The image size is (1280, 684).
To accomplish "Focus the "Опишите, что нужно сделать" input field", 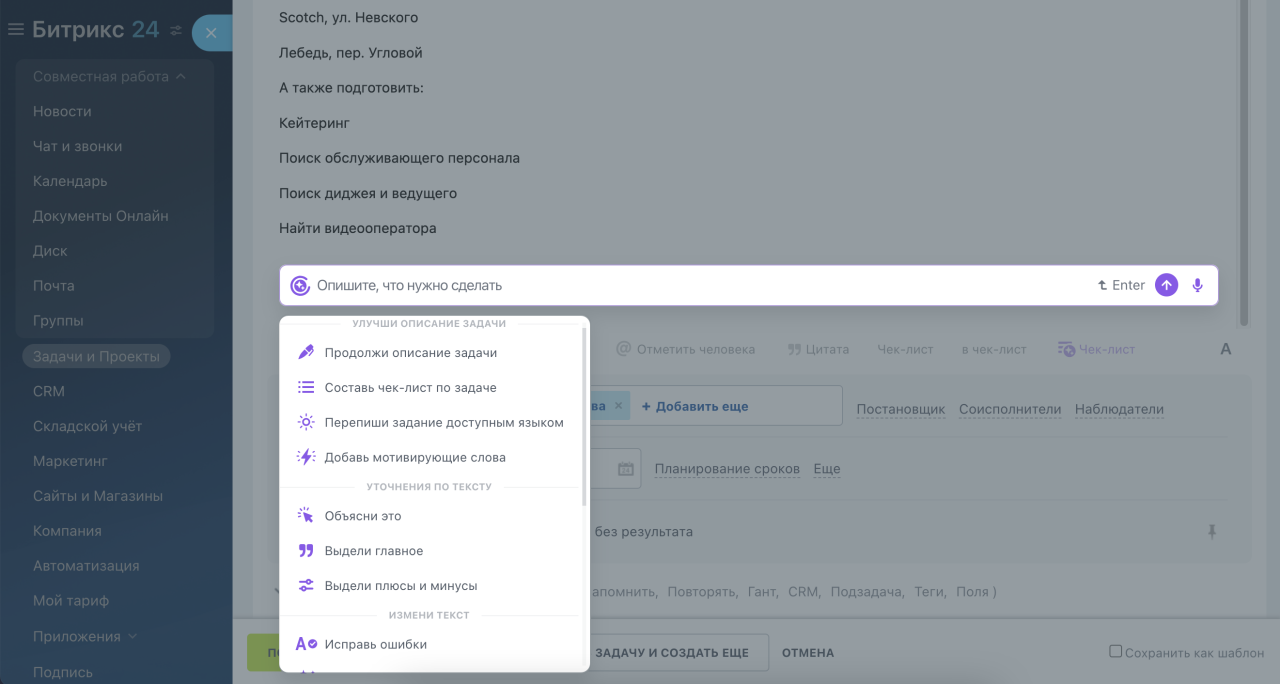I will click(x=700, y=285).
